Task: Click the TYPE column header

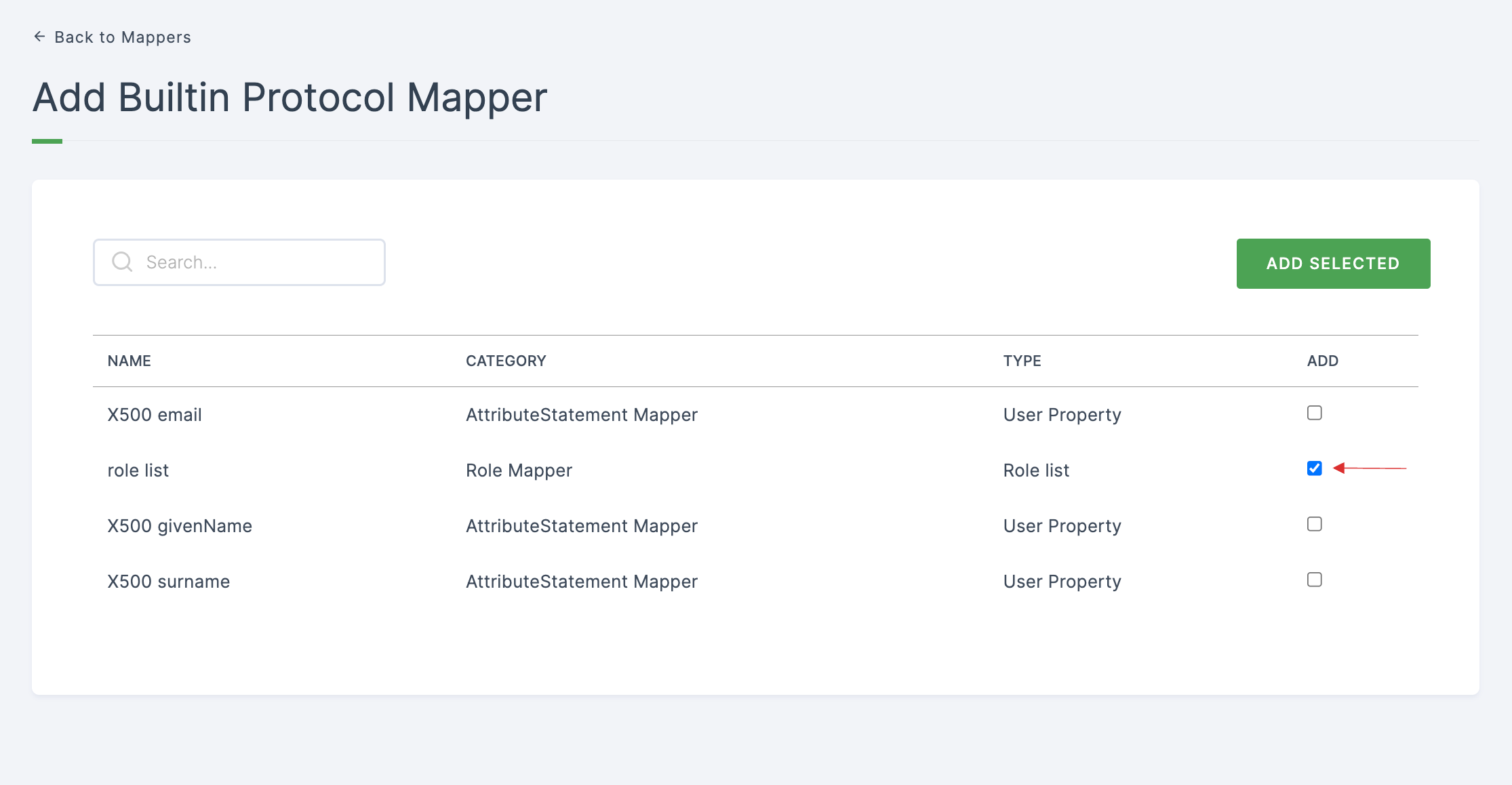Action: (1022, 361)
